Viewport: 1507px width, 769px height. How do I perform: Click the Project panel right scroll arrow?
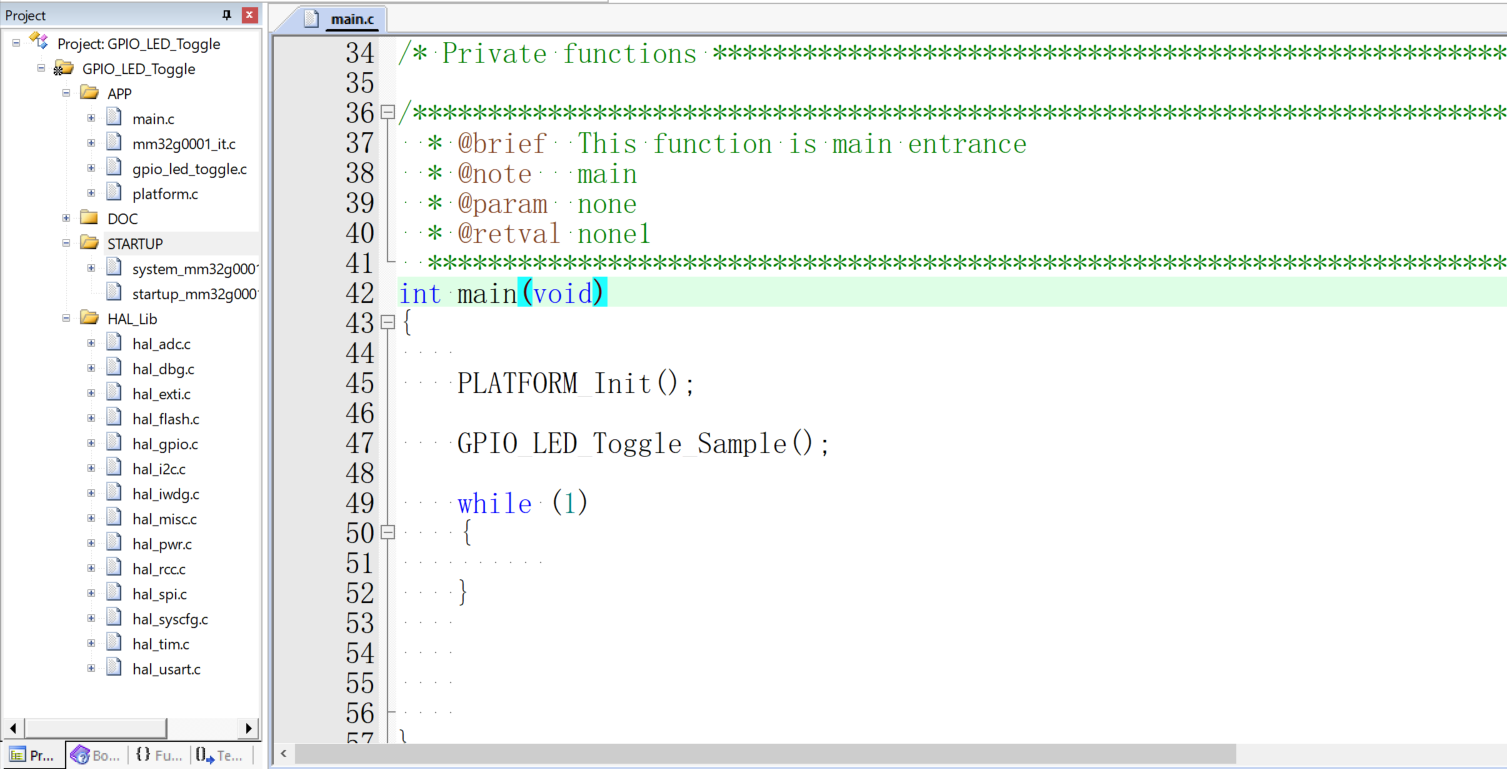point(249,727)
